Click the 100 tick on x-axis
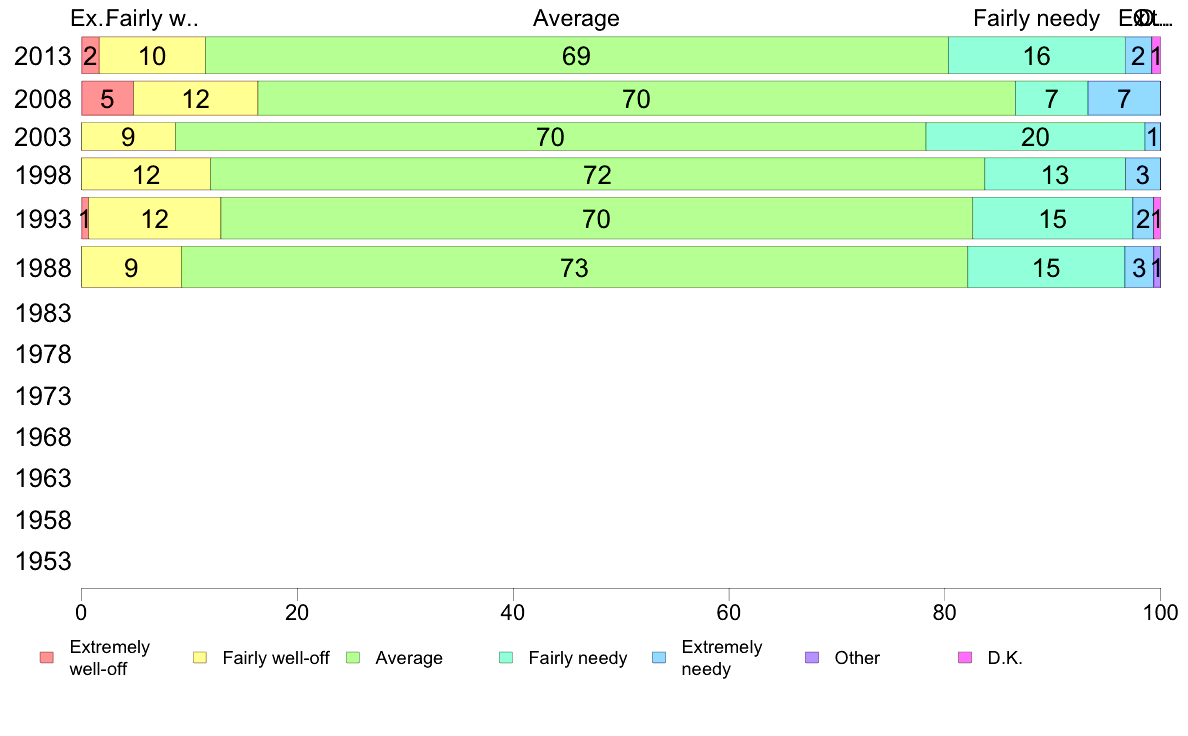1188x736 pixels. [1161, 612]
